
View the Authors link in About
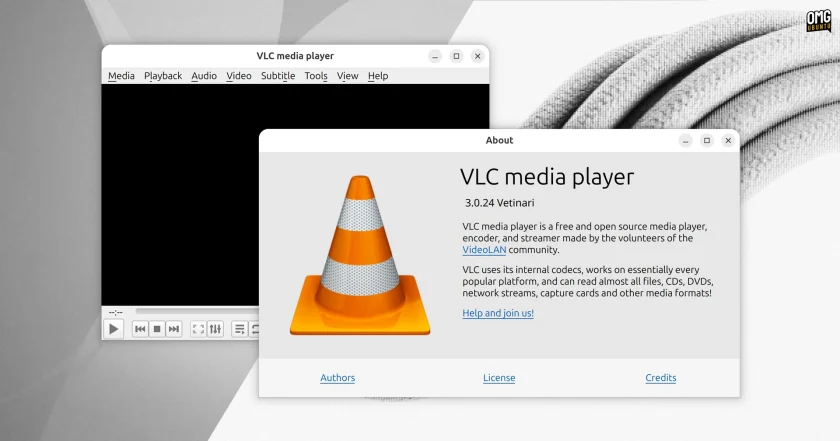pyautogui.click(x=338, y=378)
